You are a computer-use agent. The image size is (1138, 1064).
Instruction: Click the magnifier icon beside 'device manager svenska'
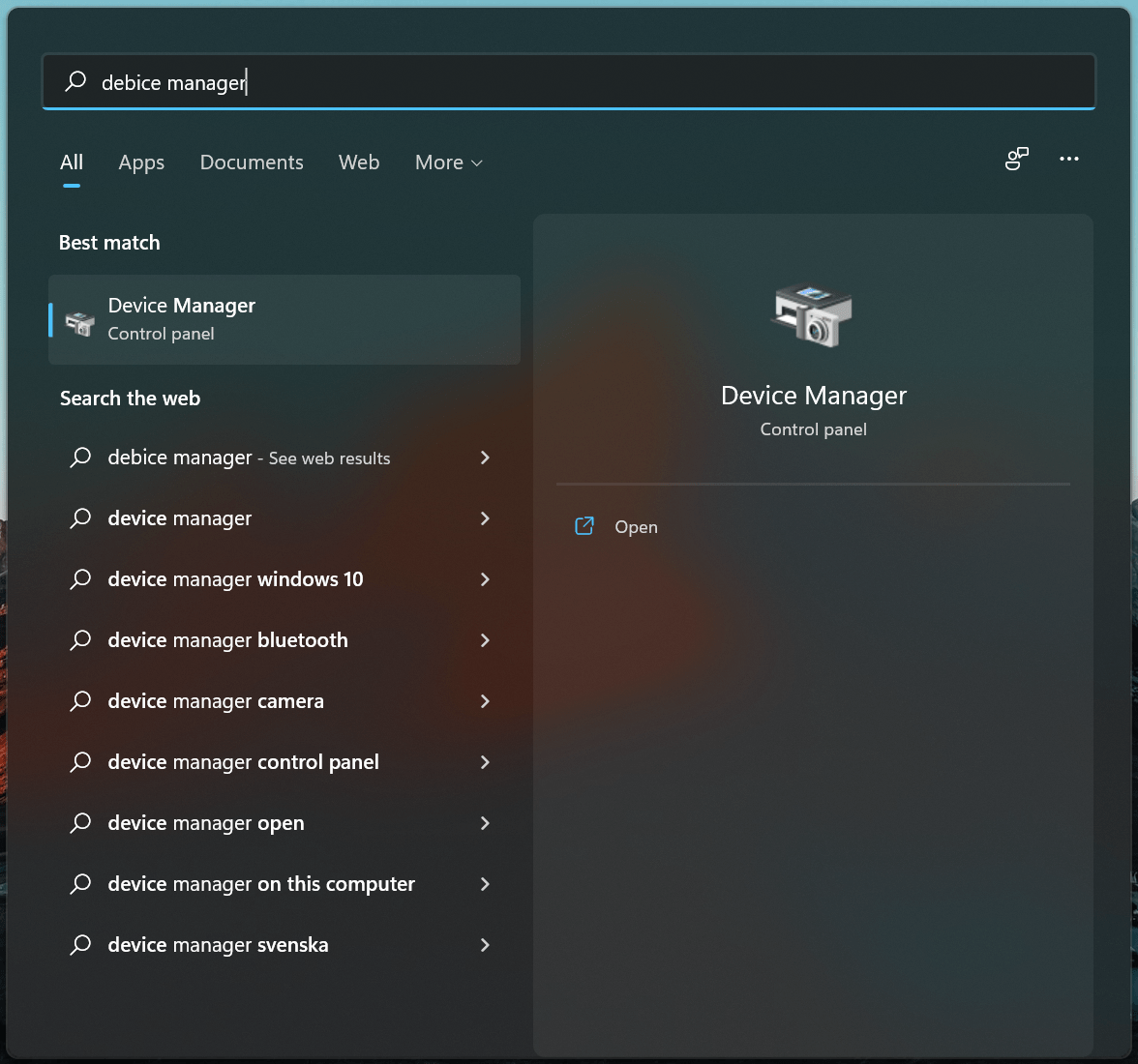click(80, 944)
